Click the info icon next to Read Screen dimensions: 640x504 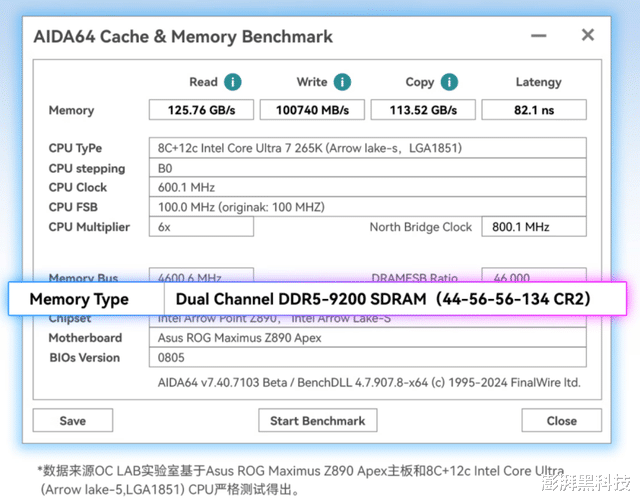[233, 82]
